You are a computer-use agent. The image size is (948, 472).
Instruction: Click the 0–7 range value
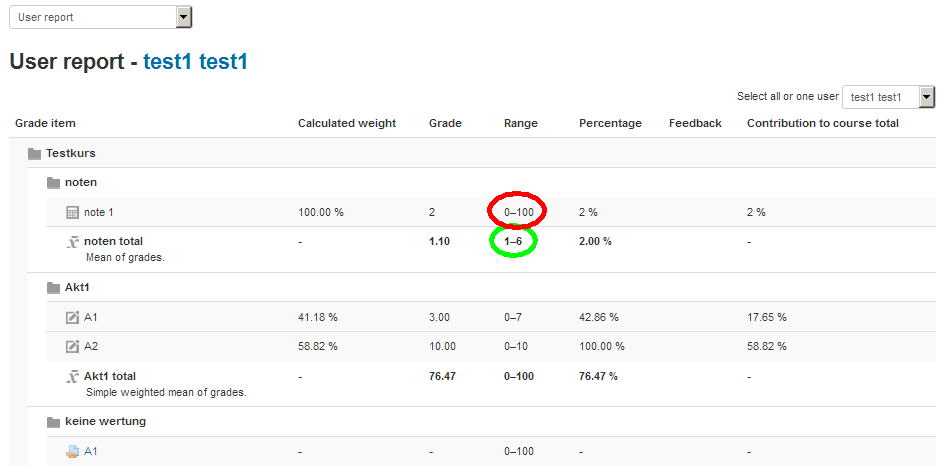click(513, 317)
